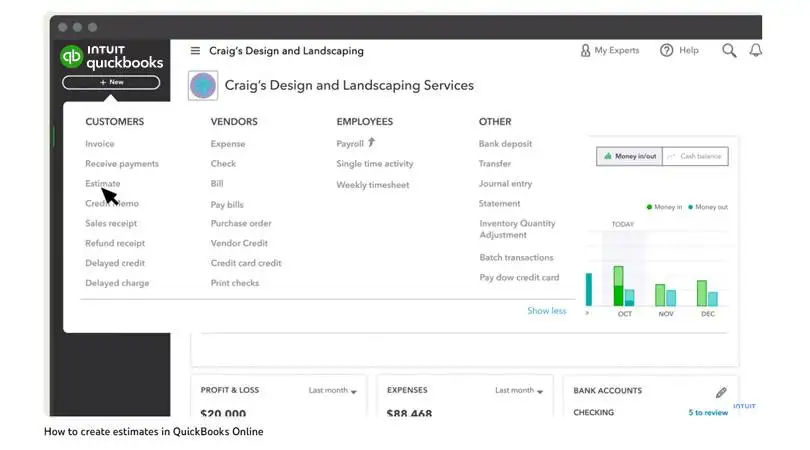
Task: Open the notifications bell
Action: point(756,50)
